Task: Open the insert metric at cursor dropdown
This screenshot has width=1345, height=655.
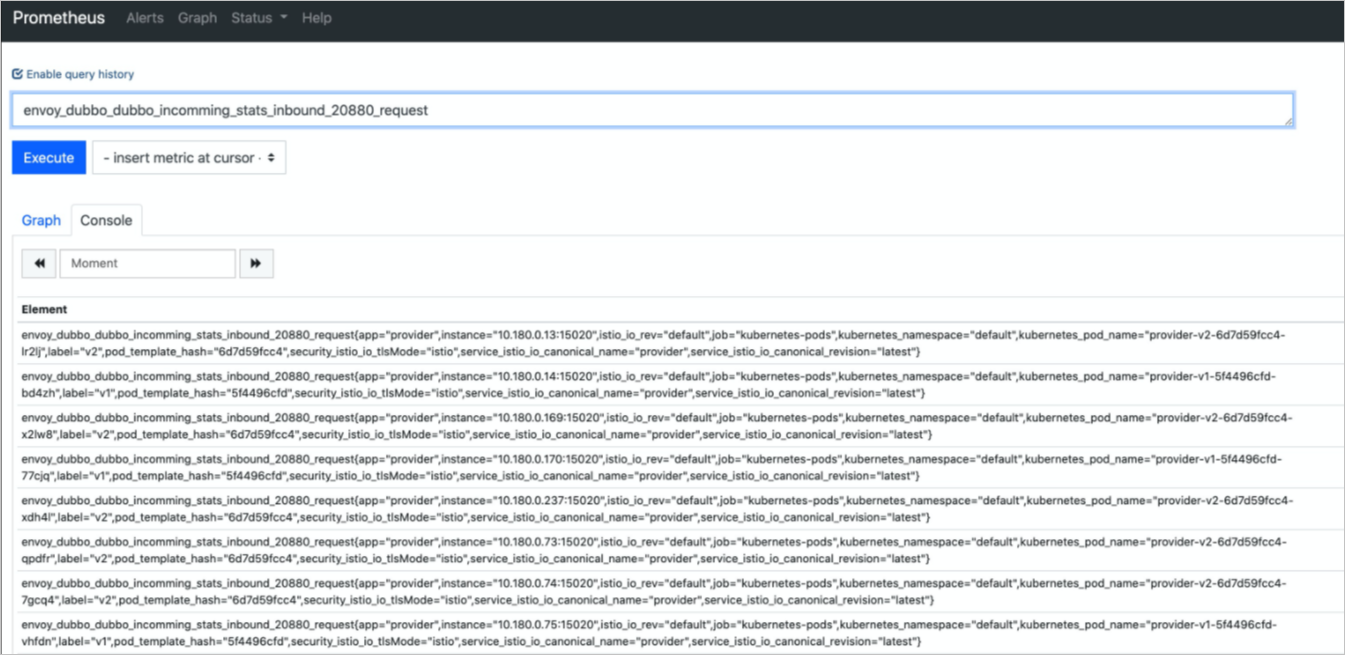Action: 189,158
